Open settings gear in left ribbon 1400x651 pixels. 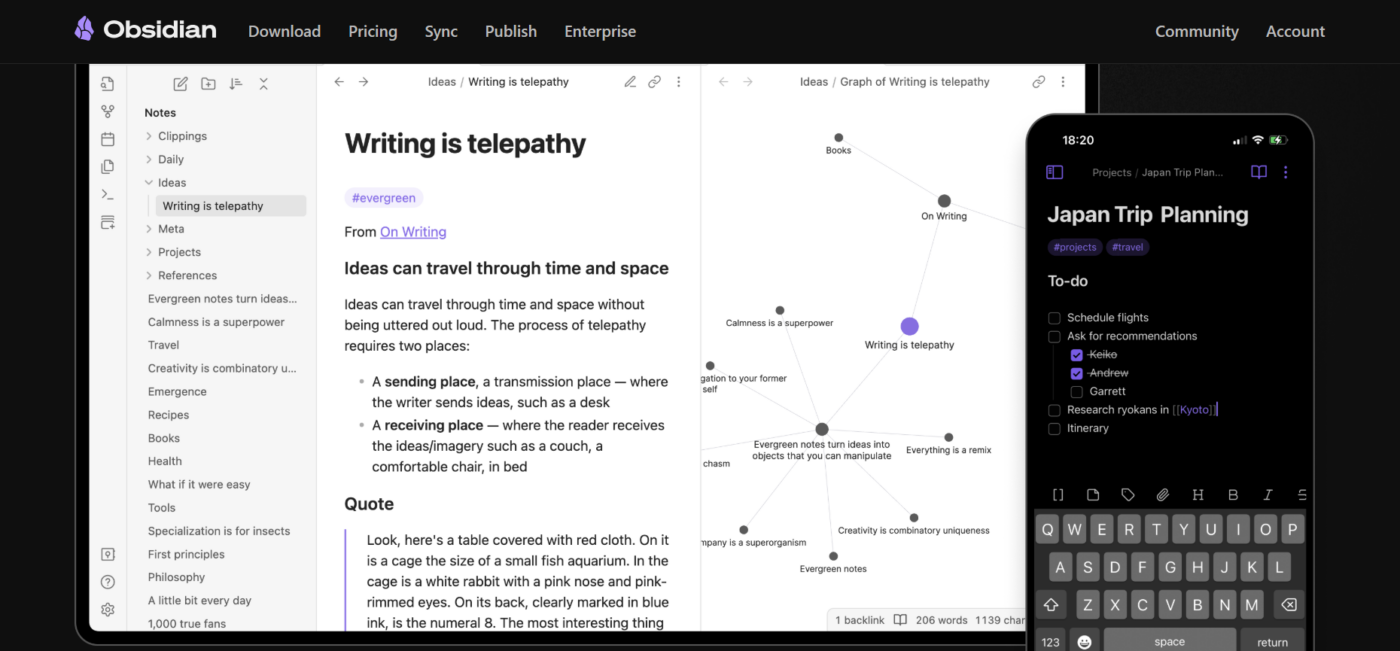[x=108, y=609]
